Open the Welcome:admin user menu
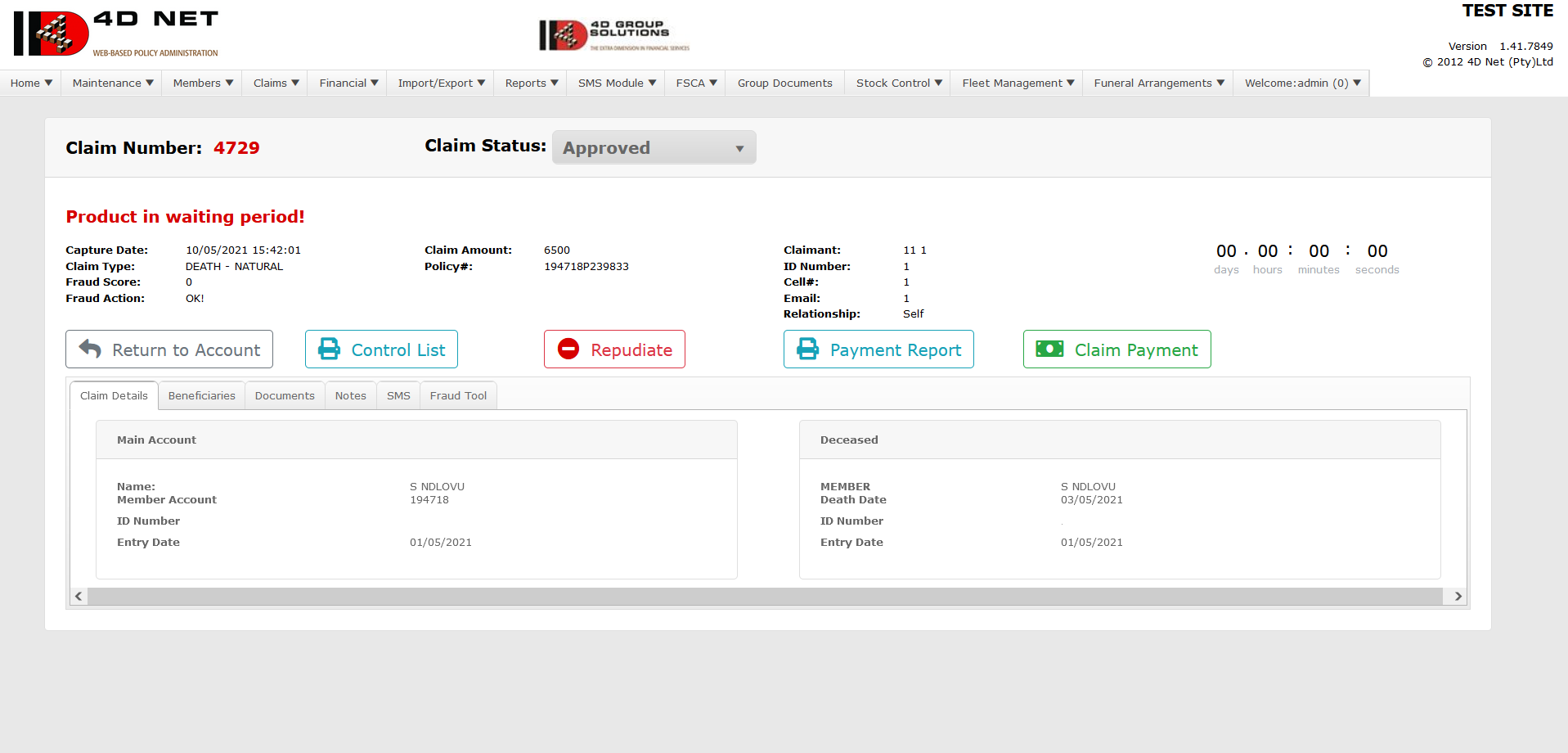 pos(1302,83)
